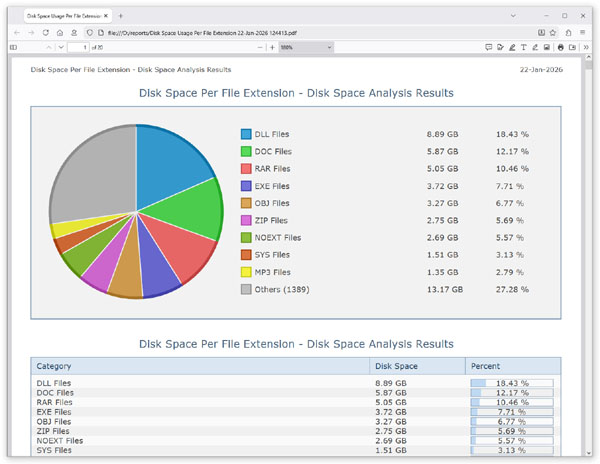Zoom in the PDF document
The height and width of the screenshot is (464, 600).
click(x=272, y=47)
